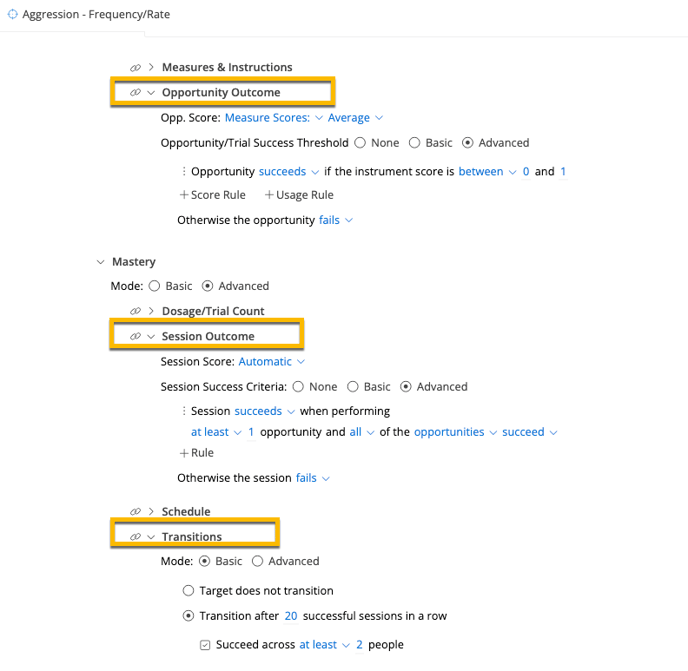Collapse the Mastery section

[100, 262]
